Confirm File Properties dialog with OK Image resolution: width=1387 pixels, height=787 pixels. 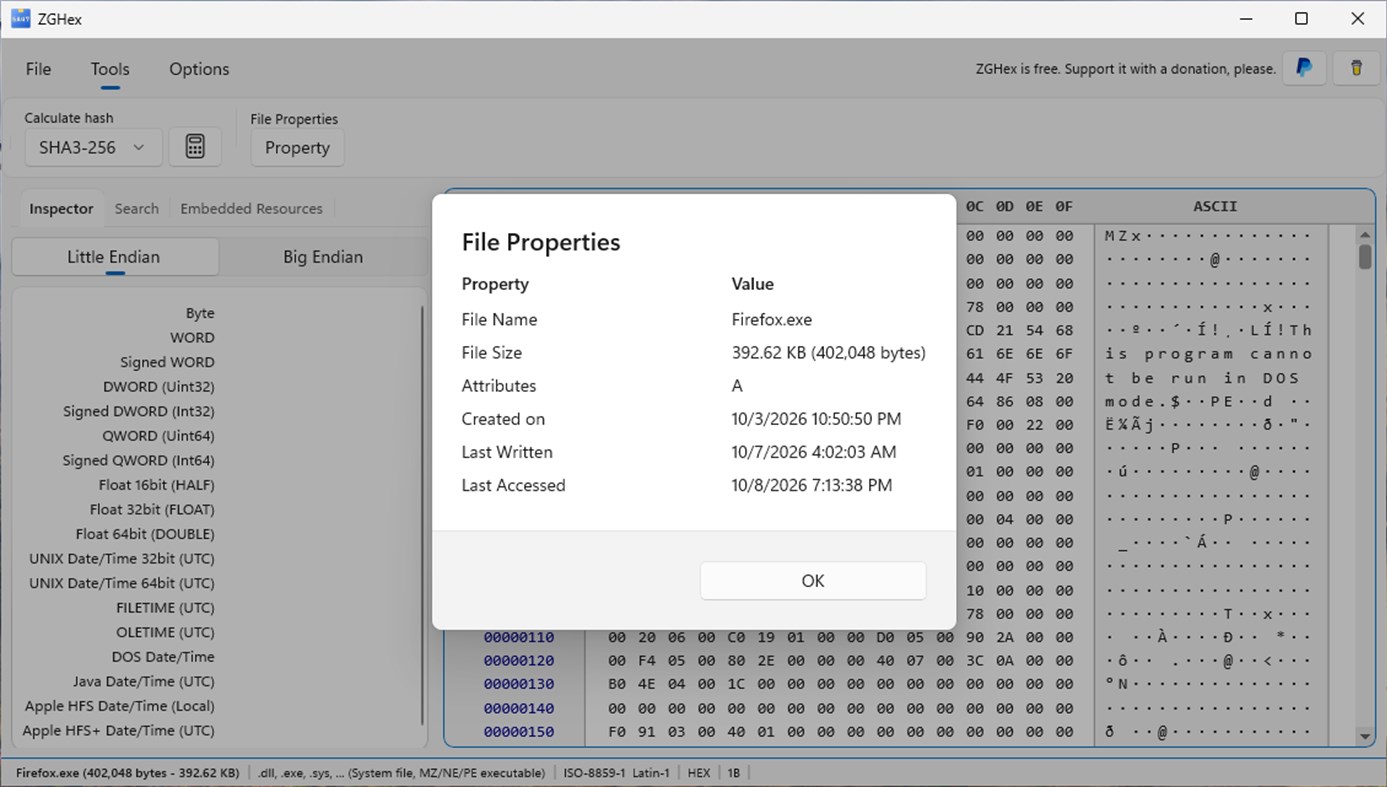(813, 581)
